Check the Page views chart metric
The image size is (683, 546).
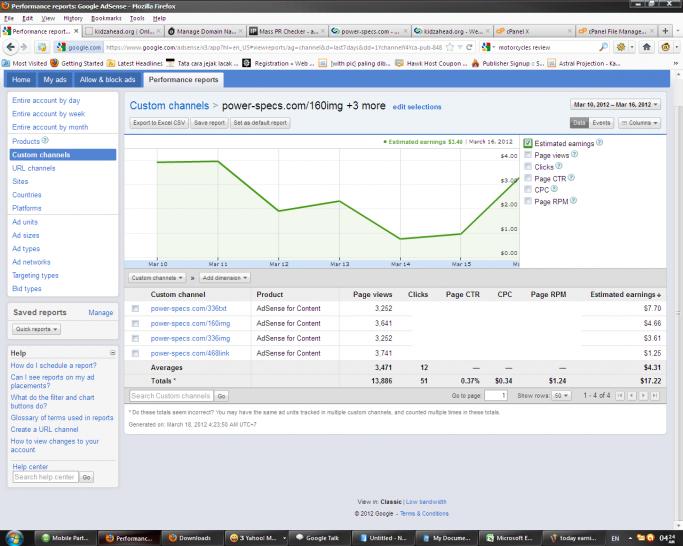coord(528,155)
